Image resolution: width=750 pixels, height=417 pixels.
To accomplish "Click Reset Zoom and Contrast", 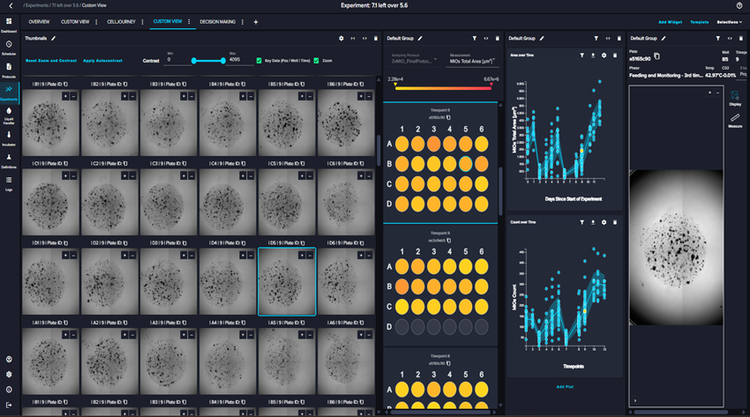I will [51, 61].
